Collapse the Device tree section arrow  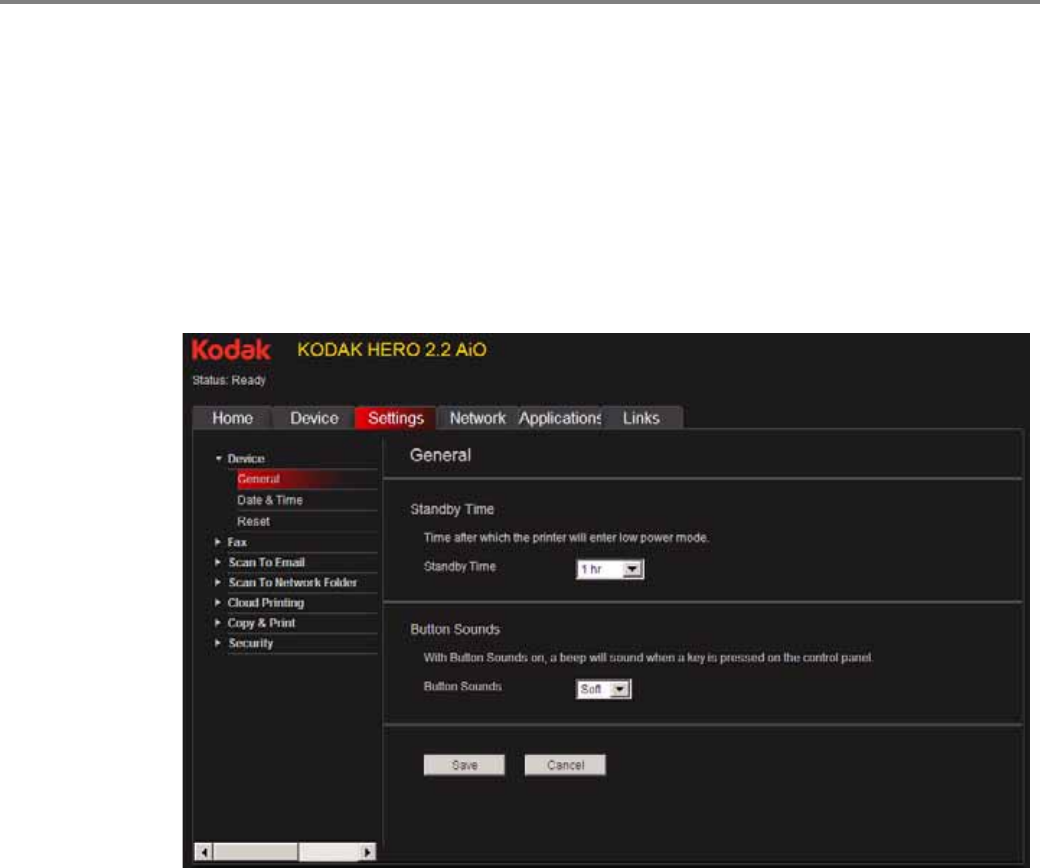pyautogui.click(x=218, y=458)
